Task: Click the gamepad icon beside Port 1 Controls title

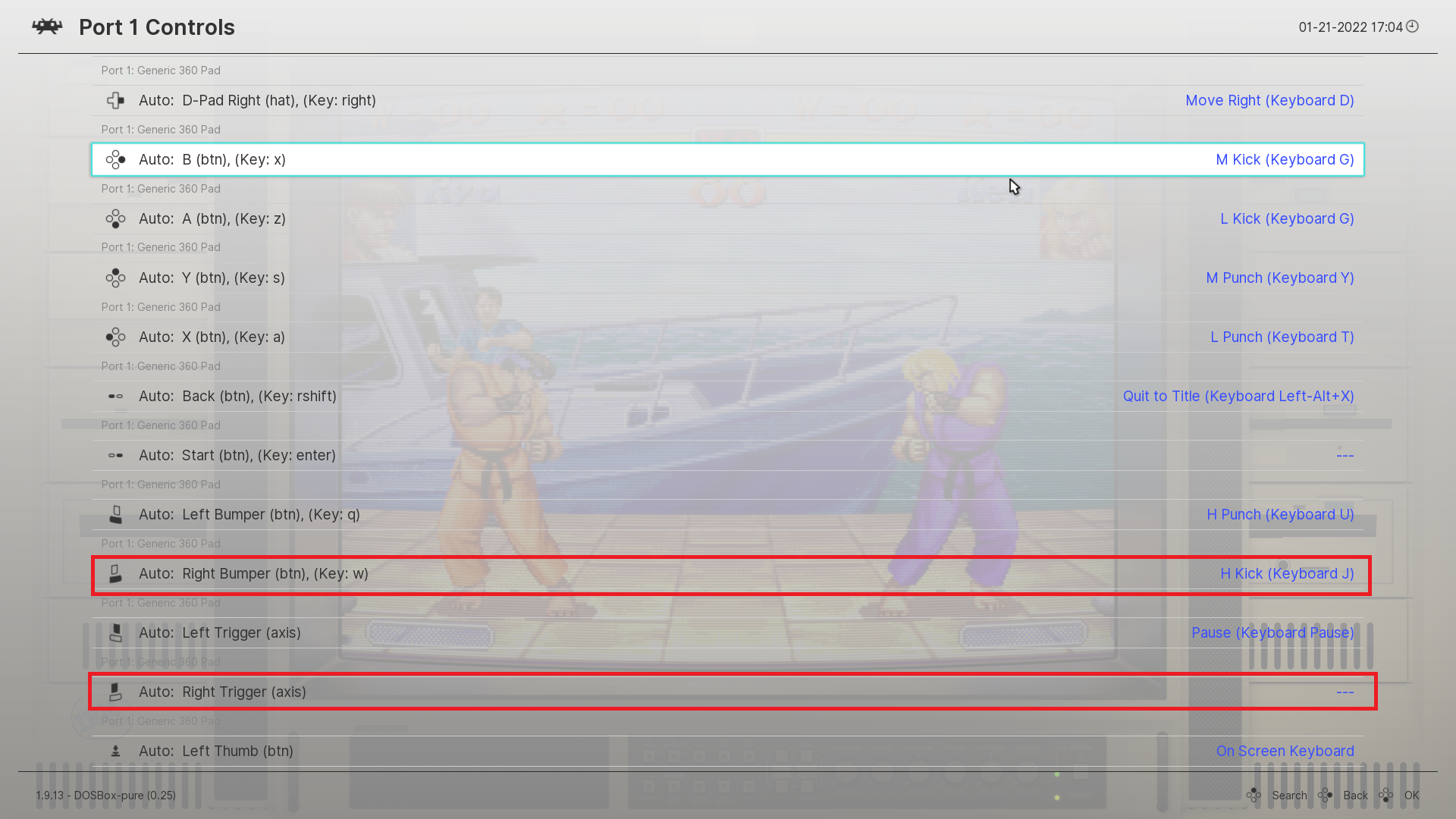Action: point(46,26)
